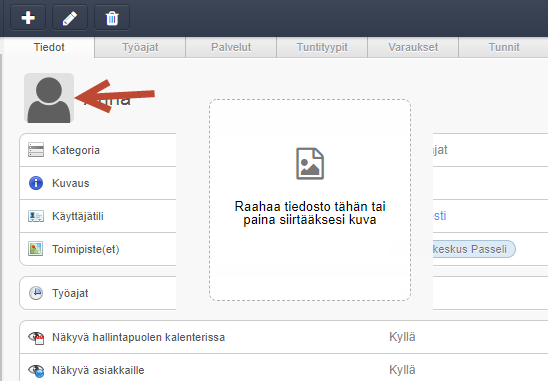
Task: Click the Käyttäjätili card icon
Action: click(36, 216)
